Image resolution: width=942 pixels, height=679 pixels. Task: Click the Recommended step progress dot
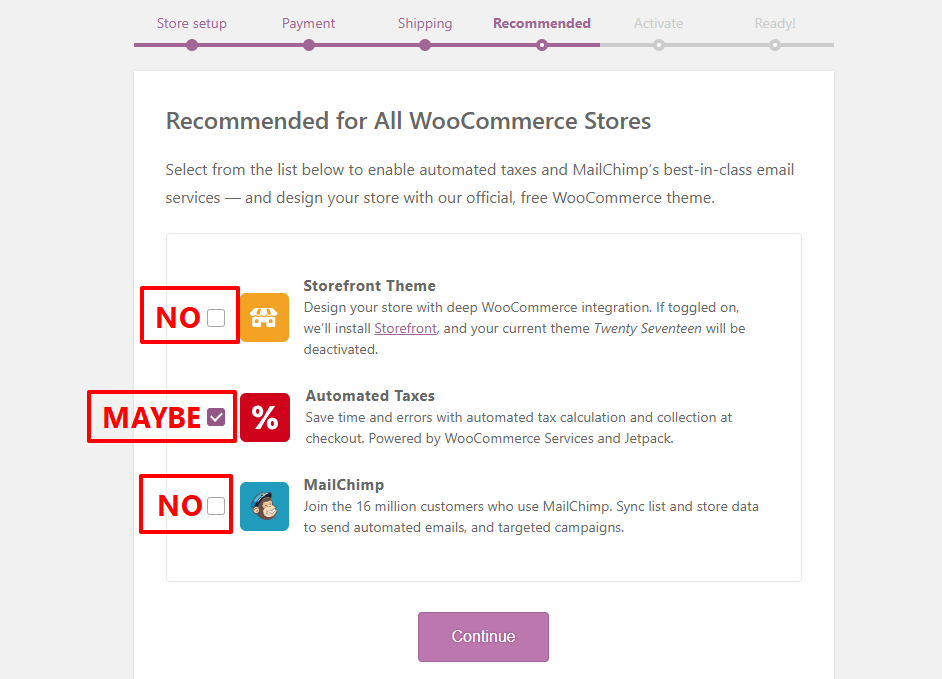point(542,45)
